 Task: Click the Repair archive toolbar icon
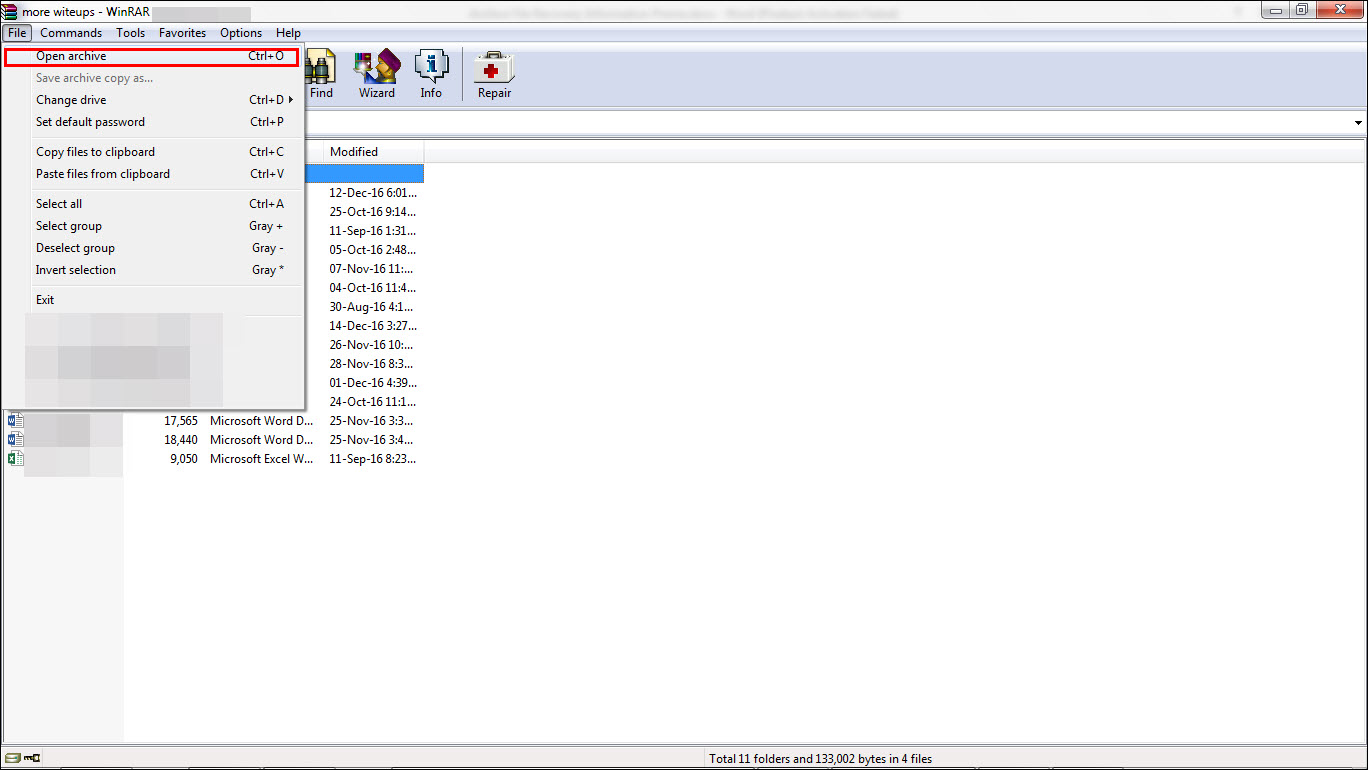point(494,75)
